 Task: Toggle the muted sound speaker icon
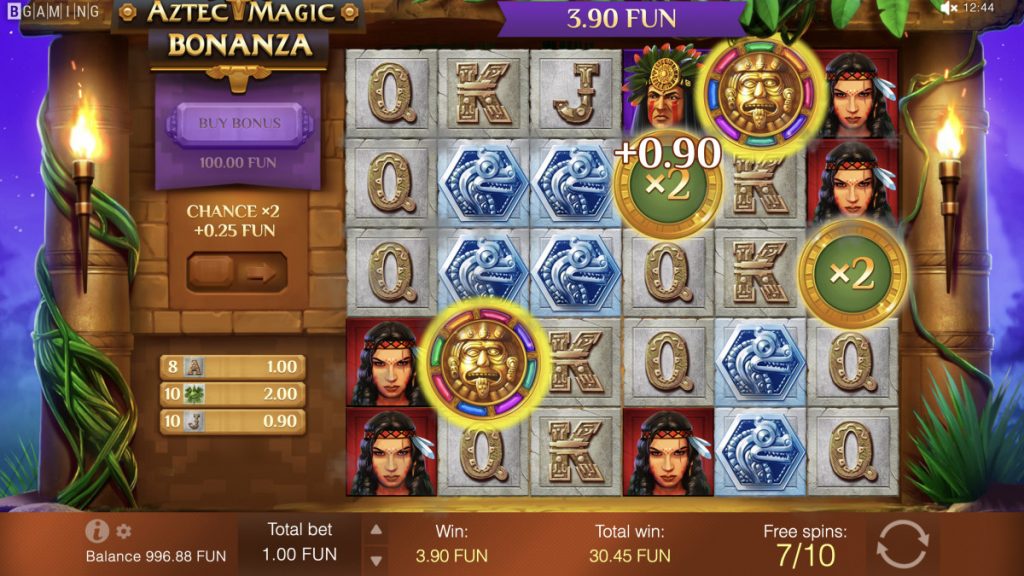coord(948,8)
